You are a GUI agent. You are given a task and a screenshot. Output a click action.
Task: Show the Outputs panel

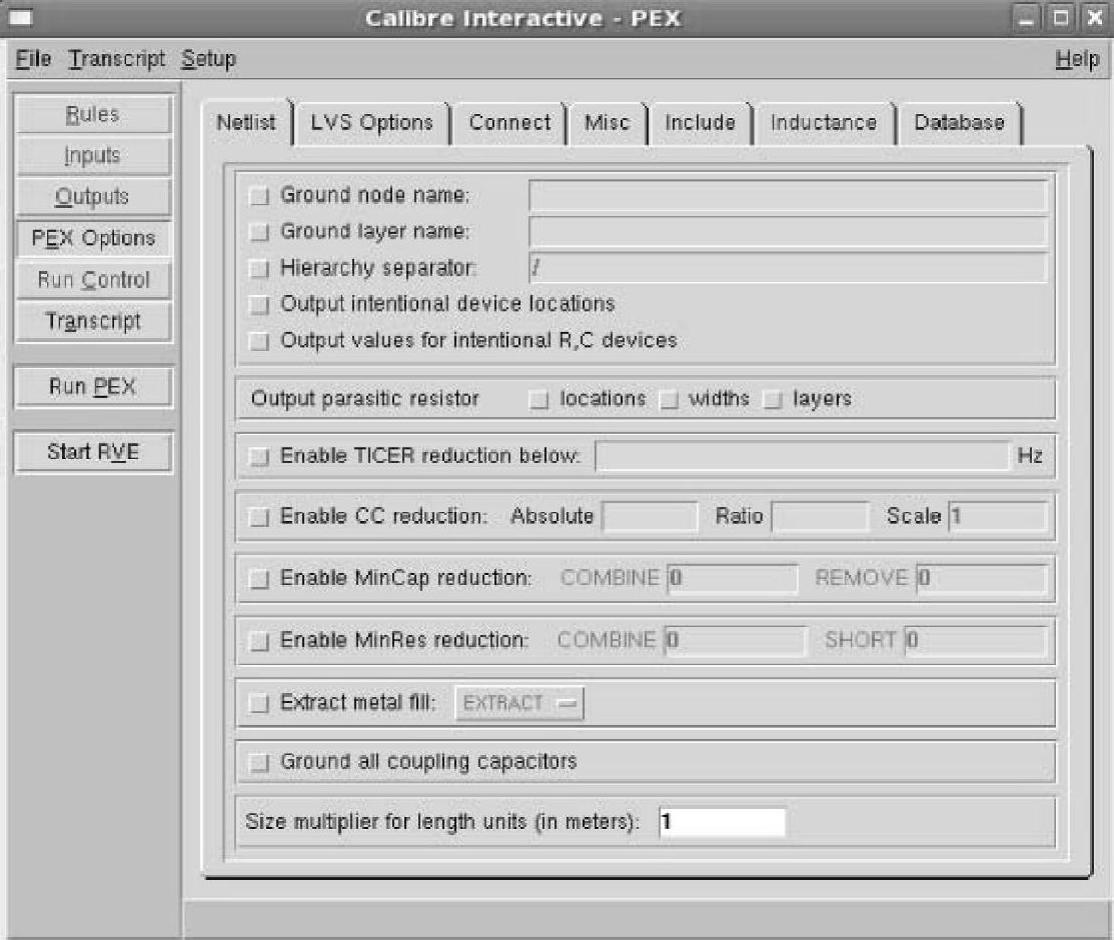(93, 197)
